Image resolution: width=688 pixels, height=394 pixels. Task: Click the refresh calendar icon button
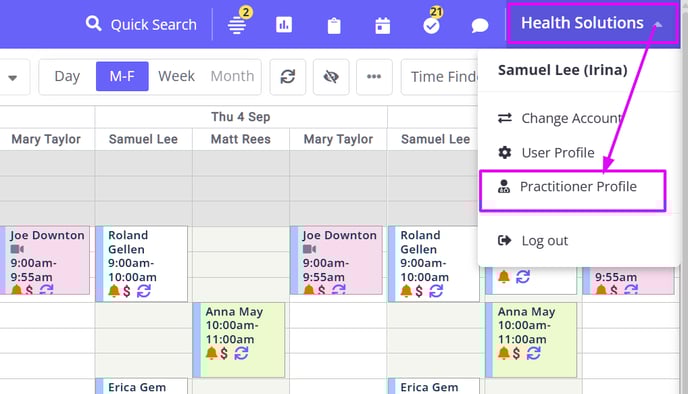coord(288,77)
